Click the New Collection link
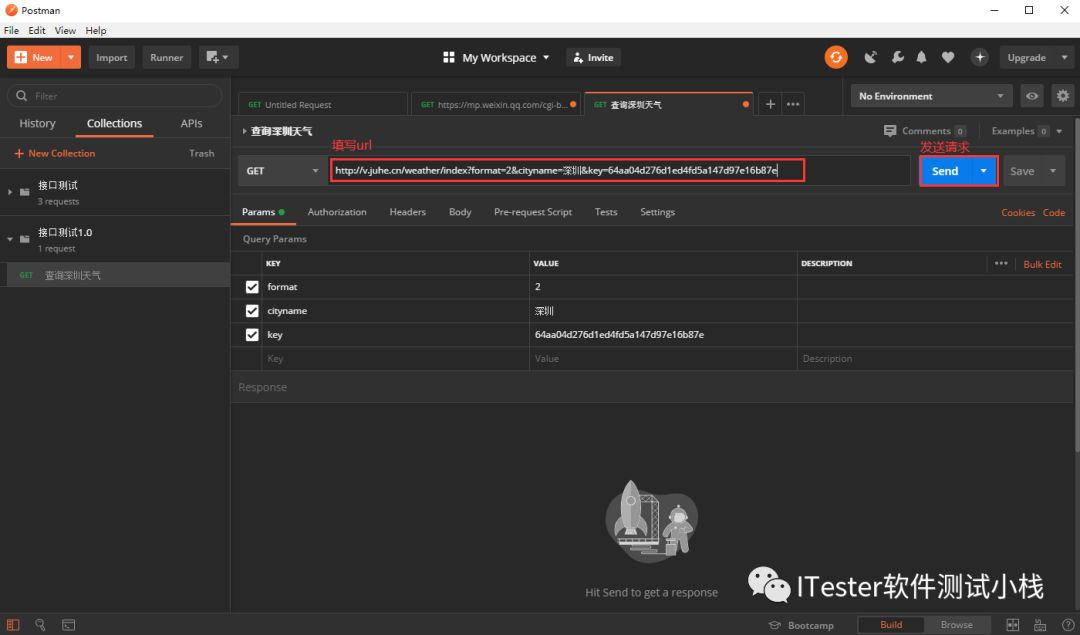The width and height of the screenshot is (1080, 635). point(54,153)
